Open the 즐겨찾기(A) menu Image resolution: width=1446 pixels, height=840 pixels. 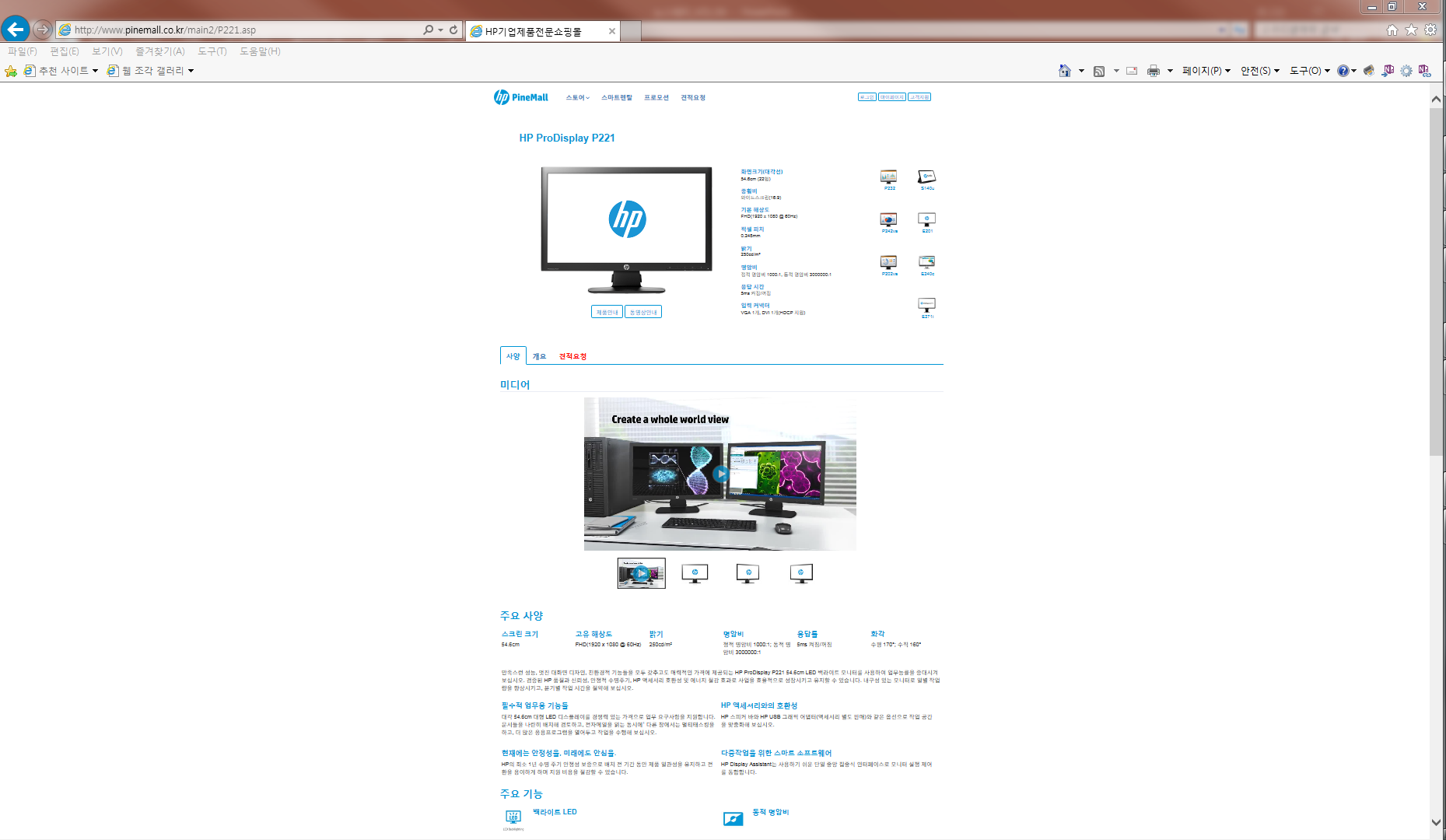tap(160, 51)
